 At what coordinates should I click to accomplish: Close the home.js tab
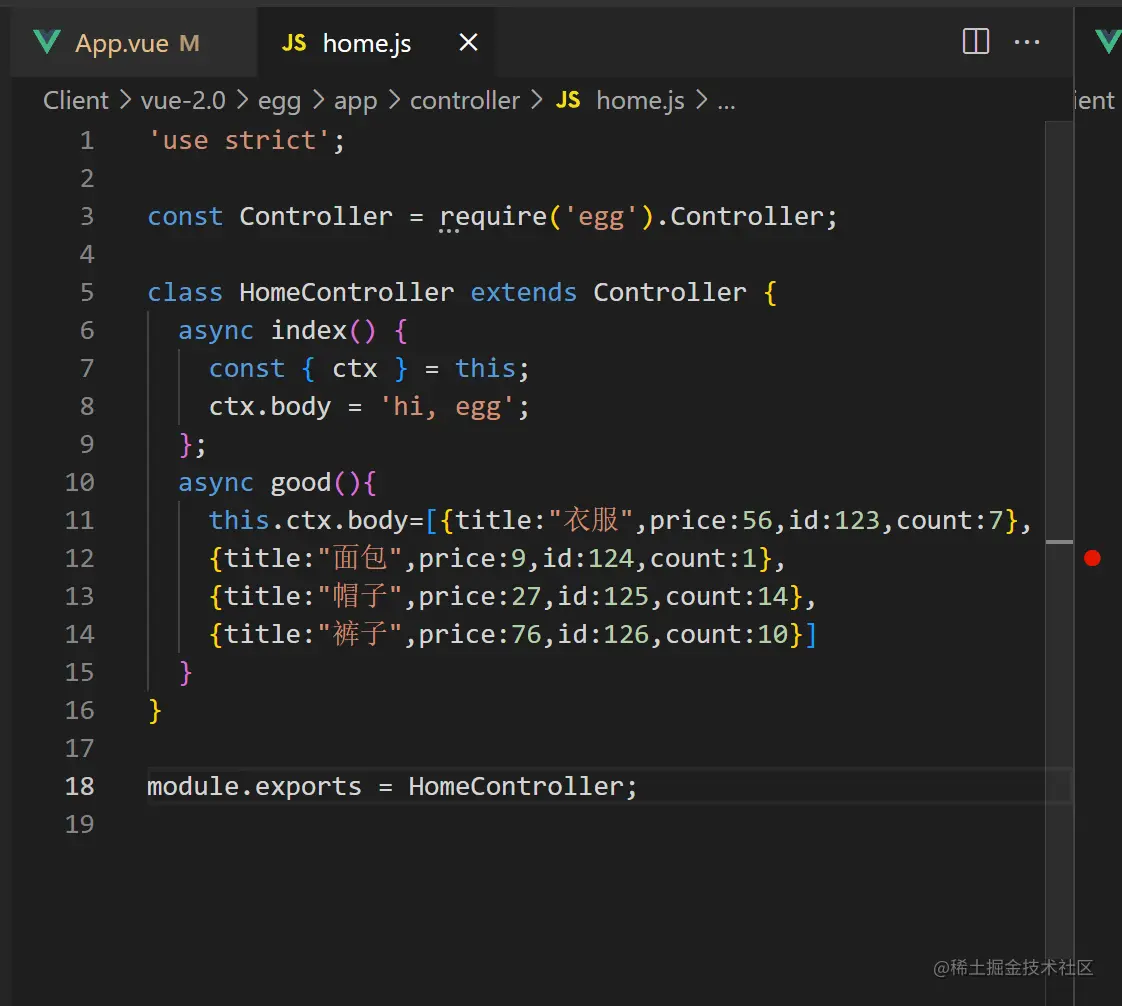click(468, 43)
